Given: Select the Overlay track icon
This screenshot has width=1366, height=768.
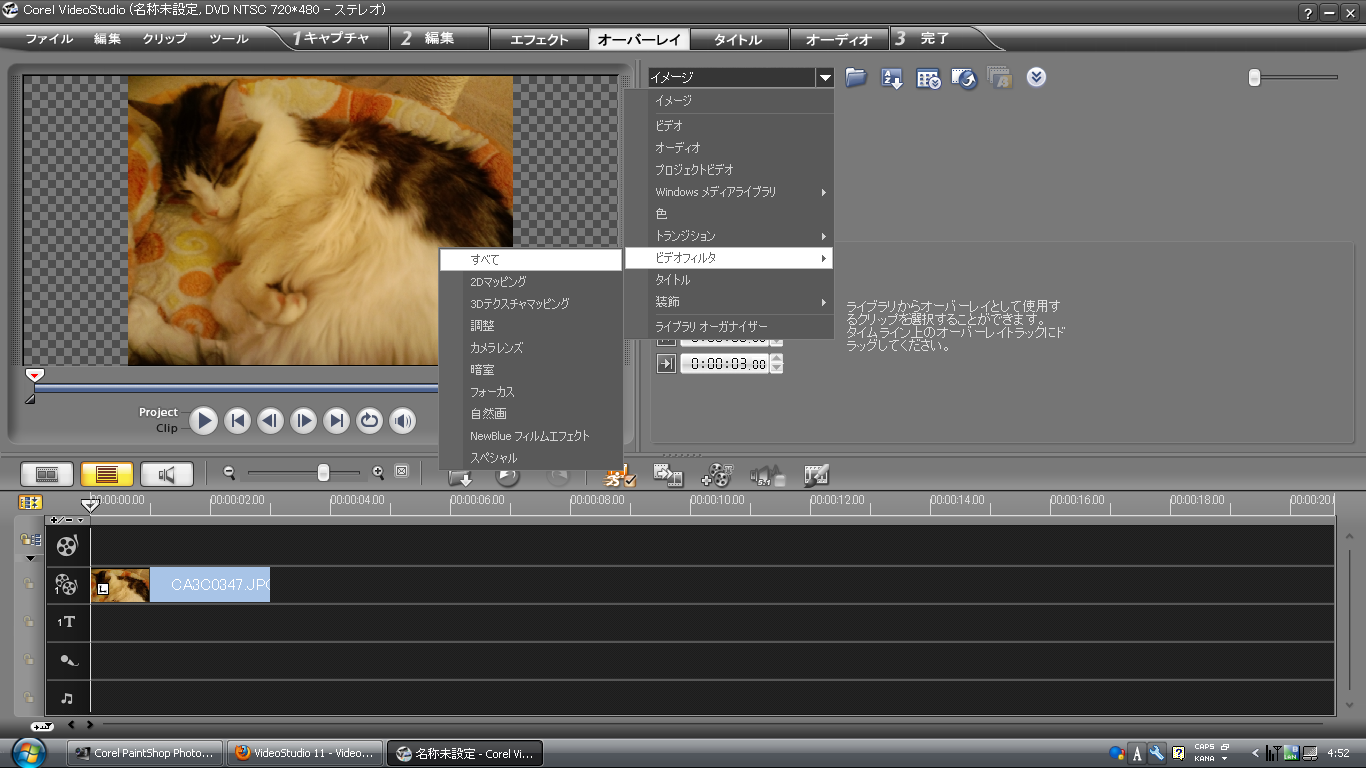Looking at the screenshot, I should click(x=67, y=585).
